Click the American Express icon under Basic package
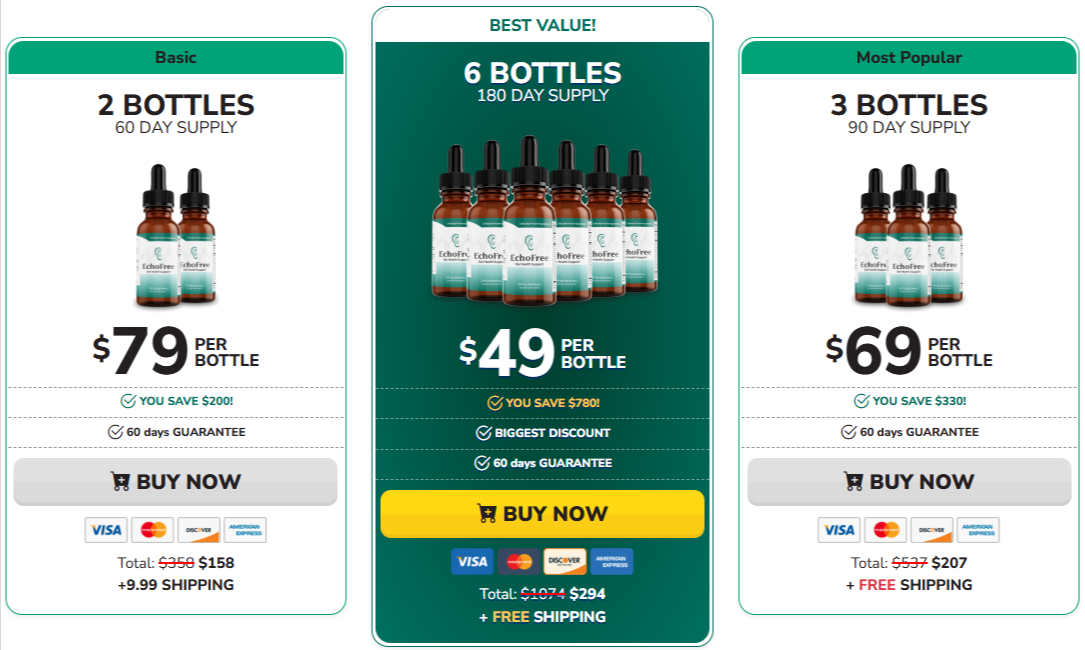Image resolution: width=1085 pixels, height=650 pixels. 243,530
